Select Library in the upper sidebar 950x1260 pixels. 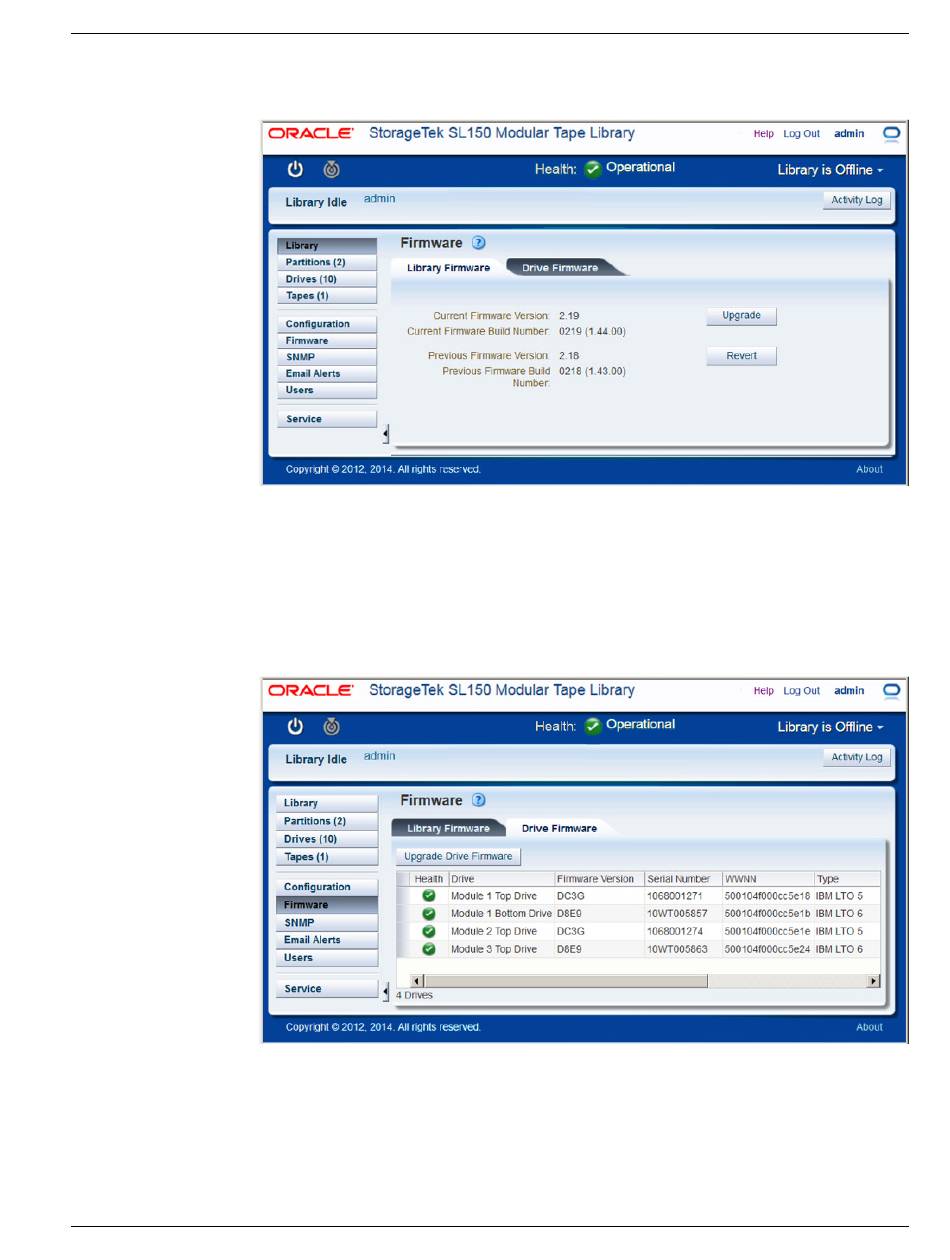[x=327, y=245]
